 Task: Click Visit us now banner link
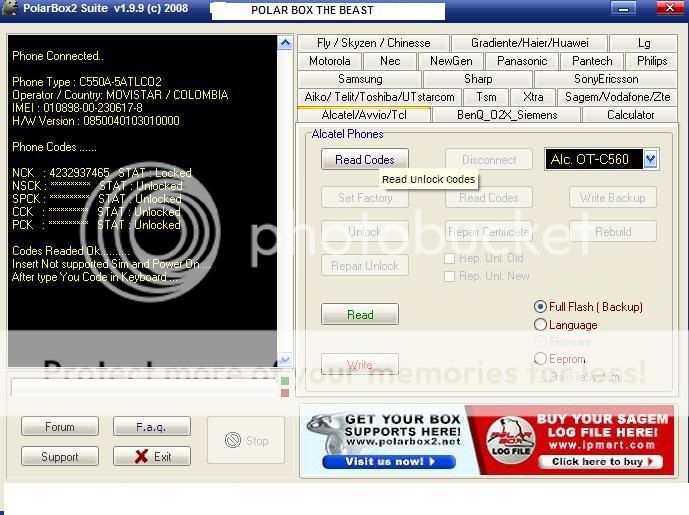point(389,461)
